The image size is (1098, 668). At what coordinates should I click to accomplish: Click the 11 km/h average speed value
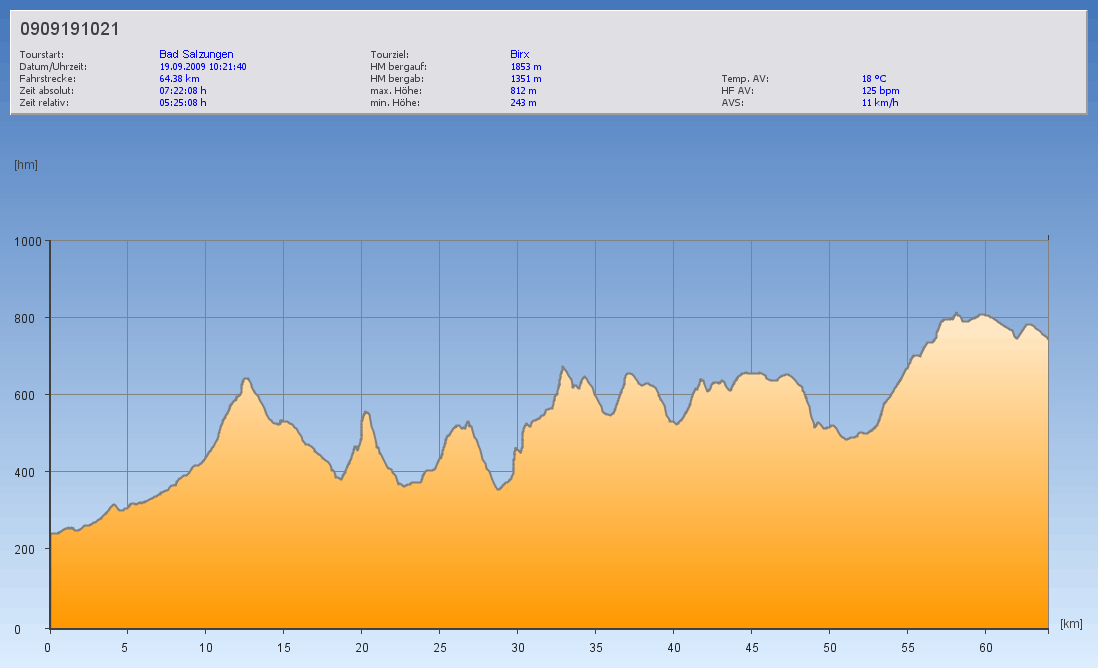point(880,102)
